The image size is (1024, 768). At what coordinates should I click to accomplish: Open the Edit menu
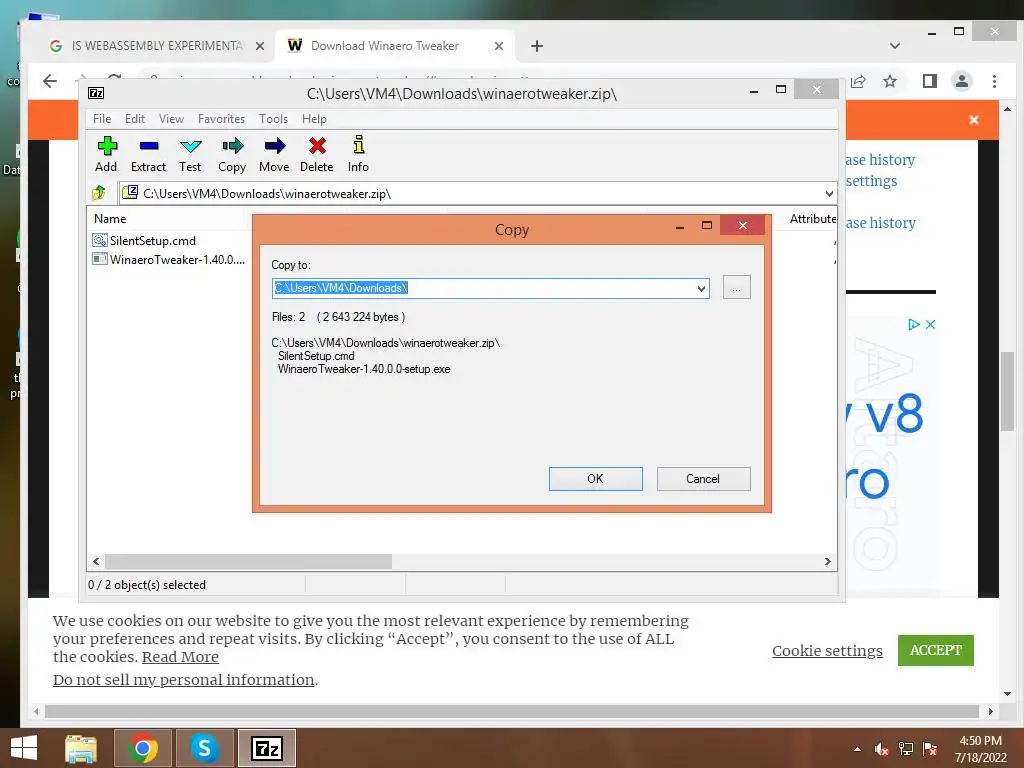[x=135, y=119]
